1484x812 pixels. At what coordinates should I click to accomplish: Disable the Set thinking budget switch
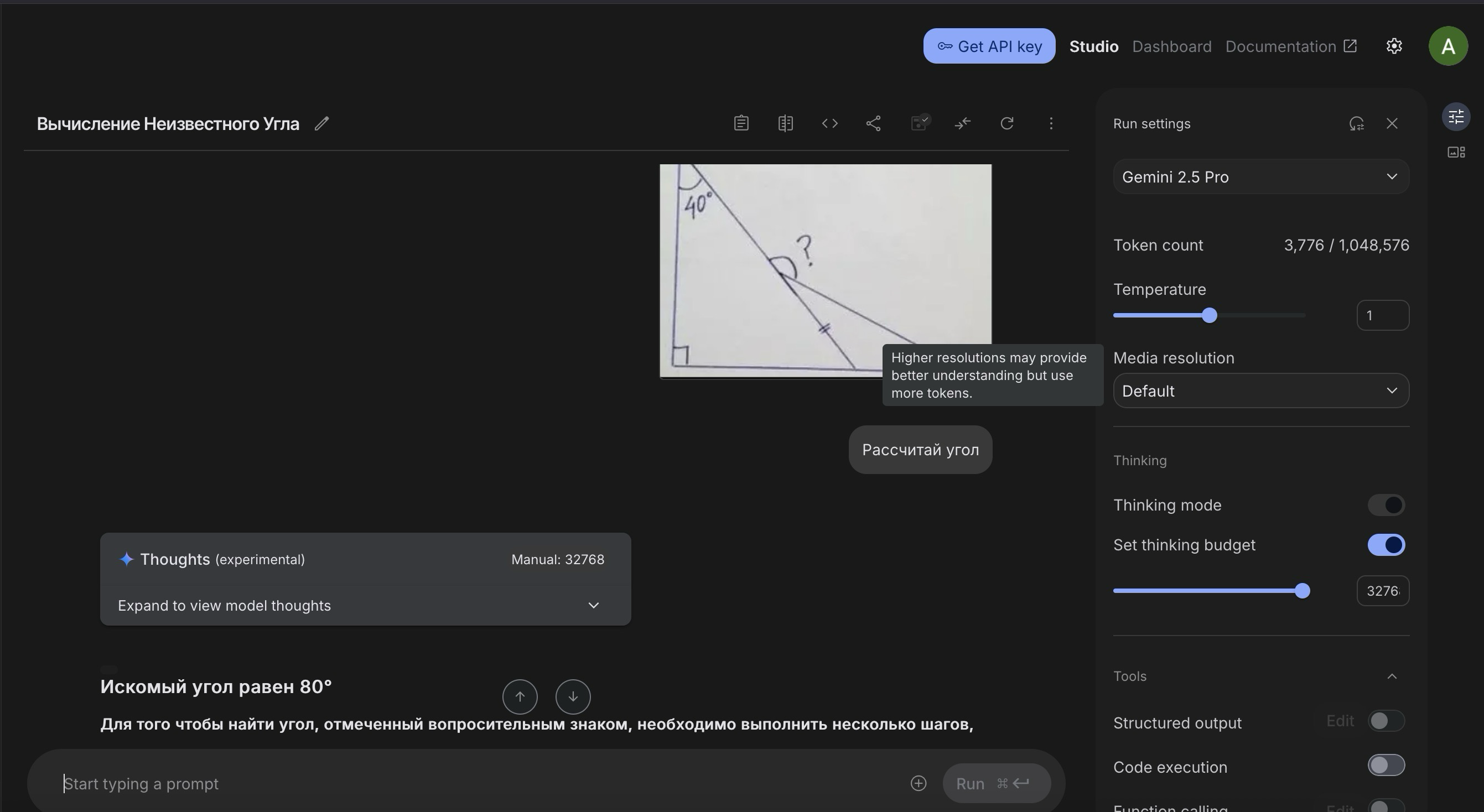coord(1386,545)
